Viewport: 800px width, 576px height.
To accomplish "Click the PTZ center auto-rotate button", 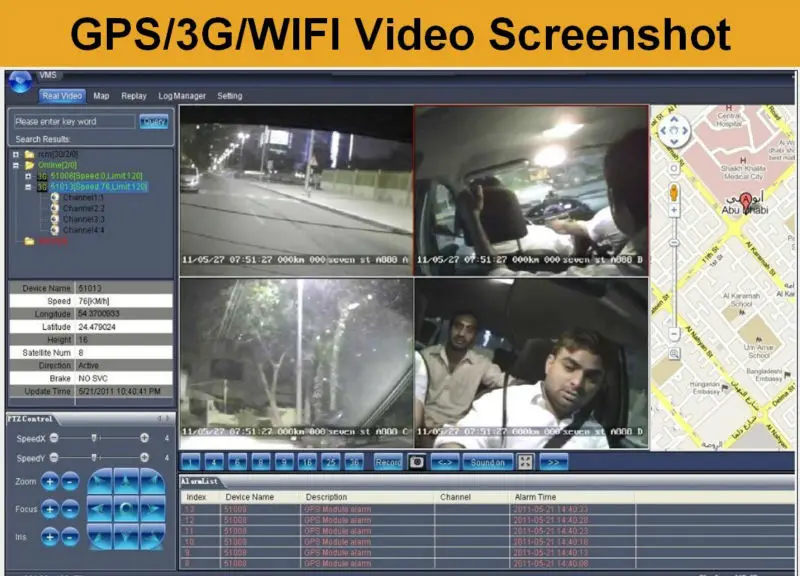I will 126,509.
